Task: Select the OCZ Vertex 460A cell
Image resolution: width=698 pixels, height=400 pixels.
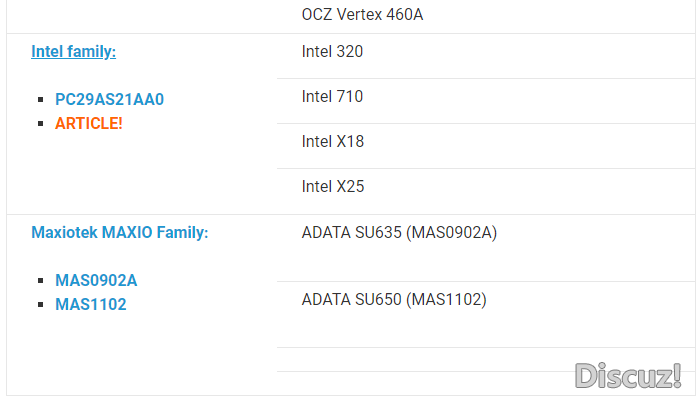Action: pyautogui.click(x=486, y=16)
